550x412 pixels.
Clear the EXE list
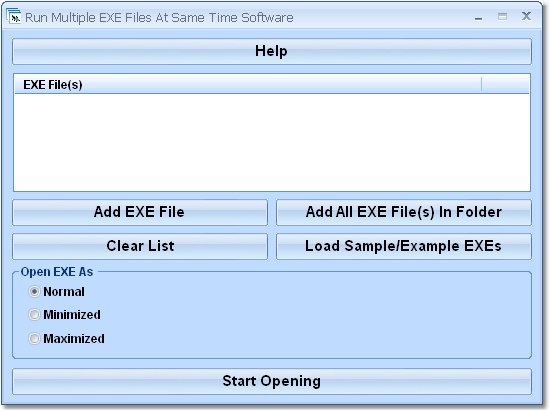[x=140, y=246]
